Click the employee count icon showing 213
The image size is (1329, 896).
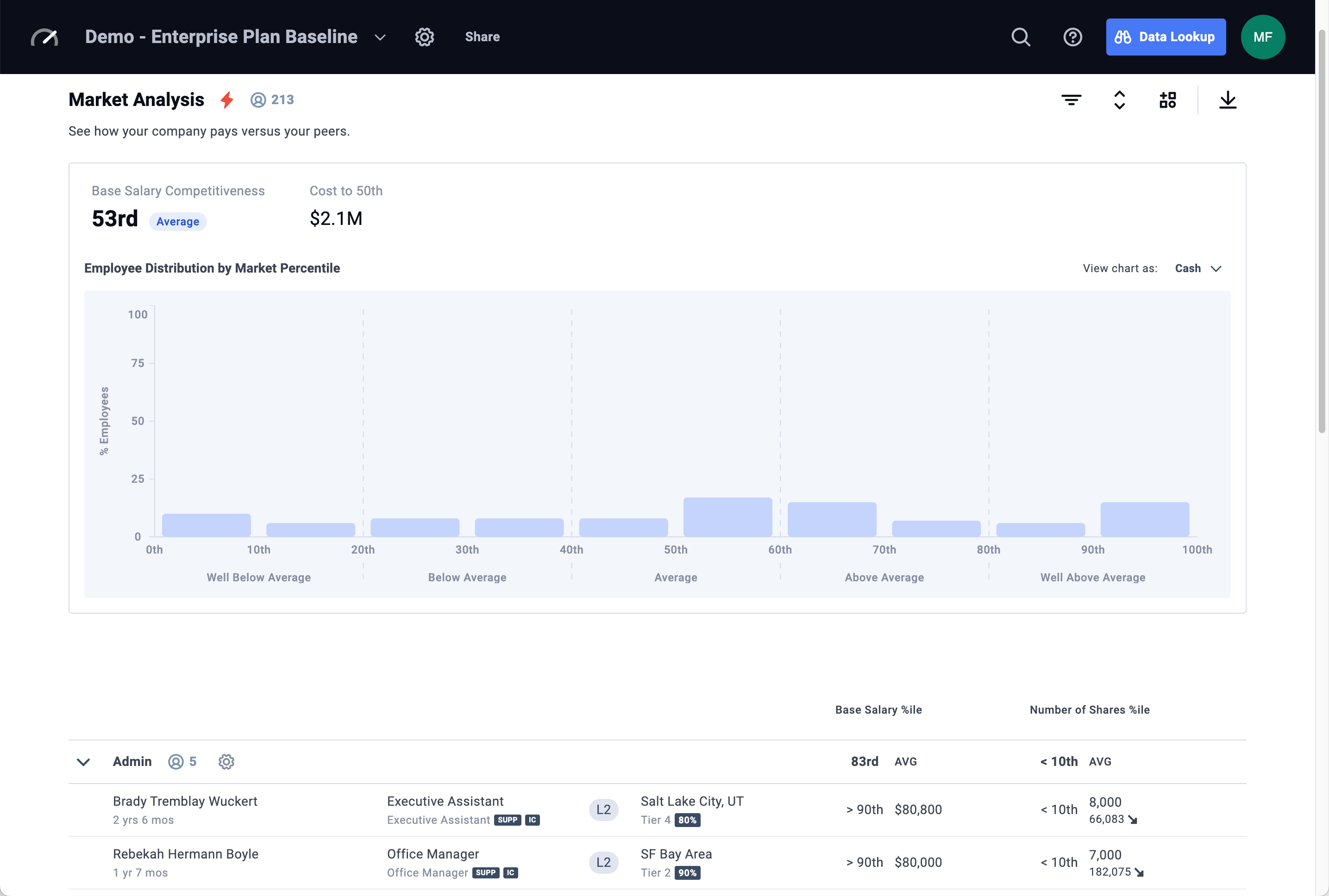tap(258, 99)
